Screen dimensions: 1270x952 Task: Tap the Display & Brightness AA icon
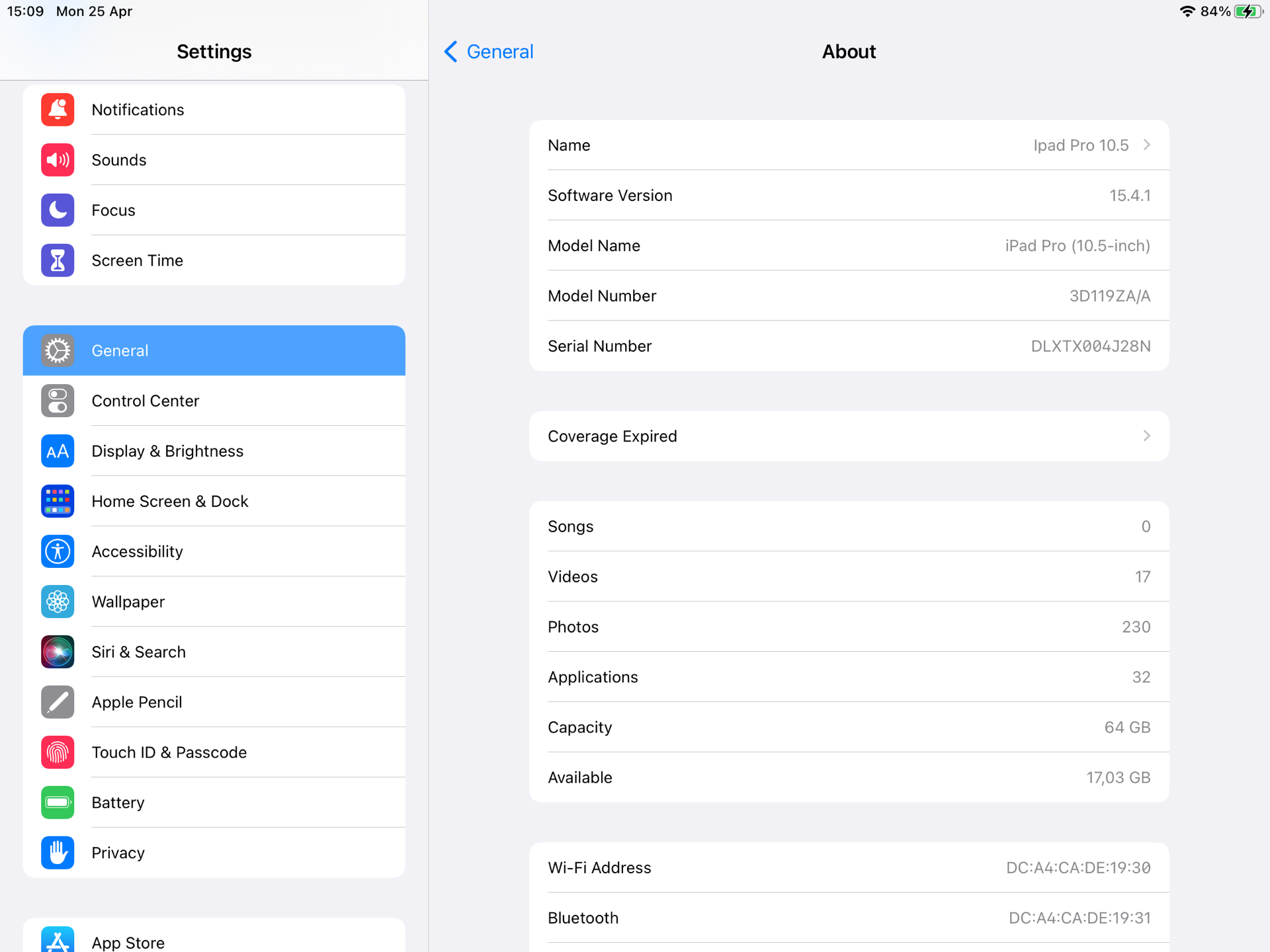(x=58, y=451)
